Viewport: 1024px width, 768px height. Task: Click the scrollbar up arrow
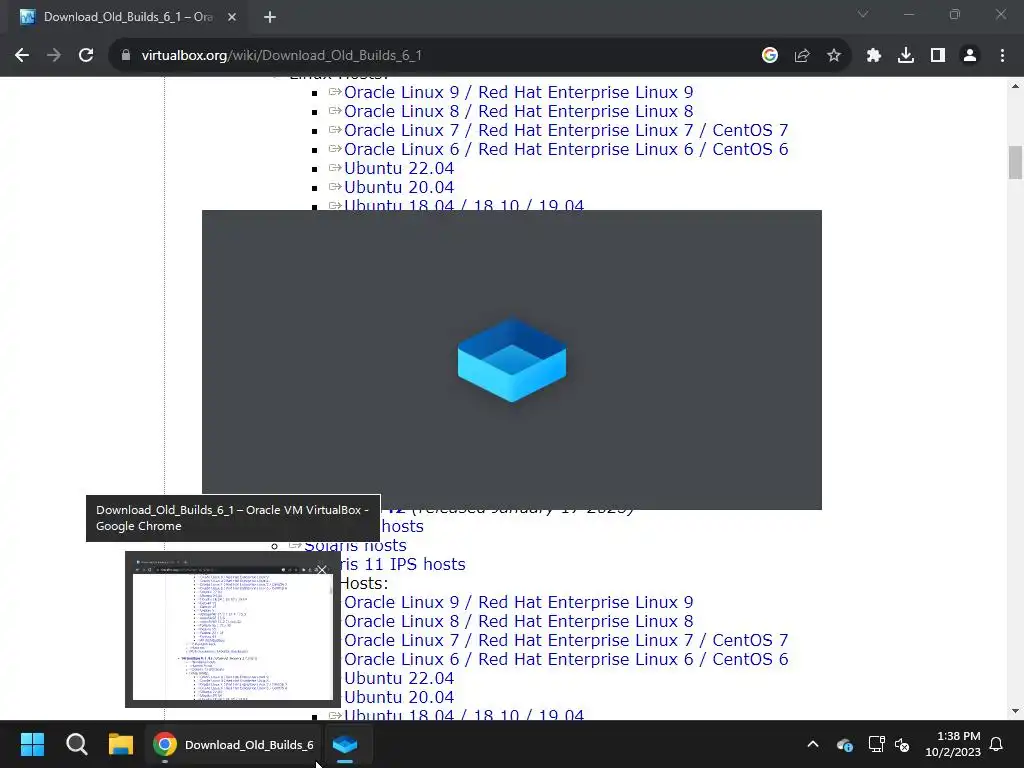1015,86
